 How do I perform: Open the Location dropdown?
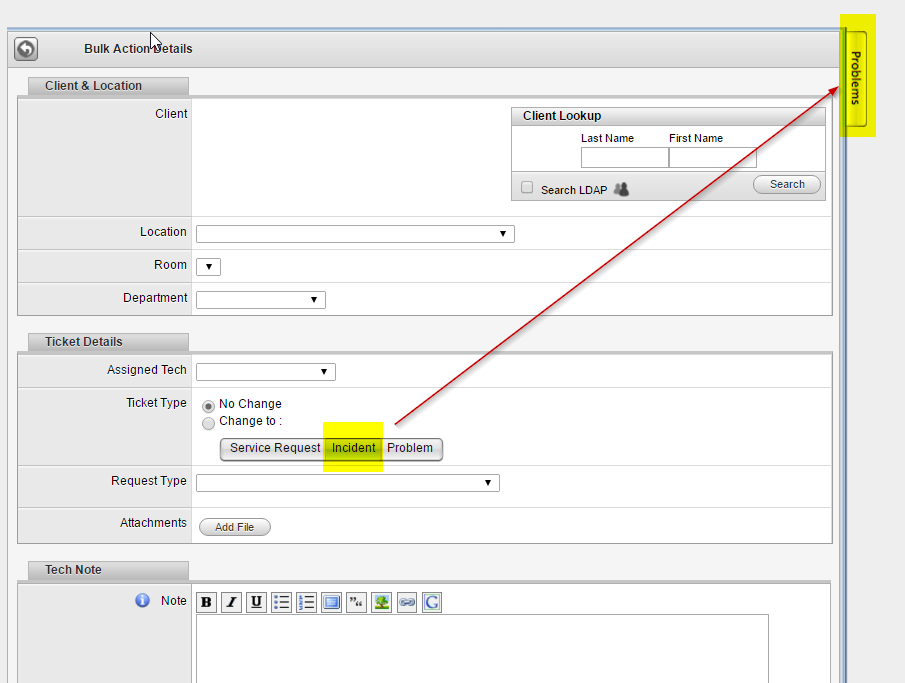tap(355, 234)
